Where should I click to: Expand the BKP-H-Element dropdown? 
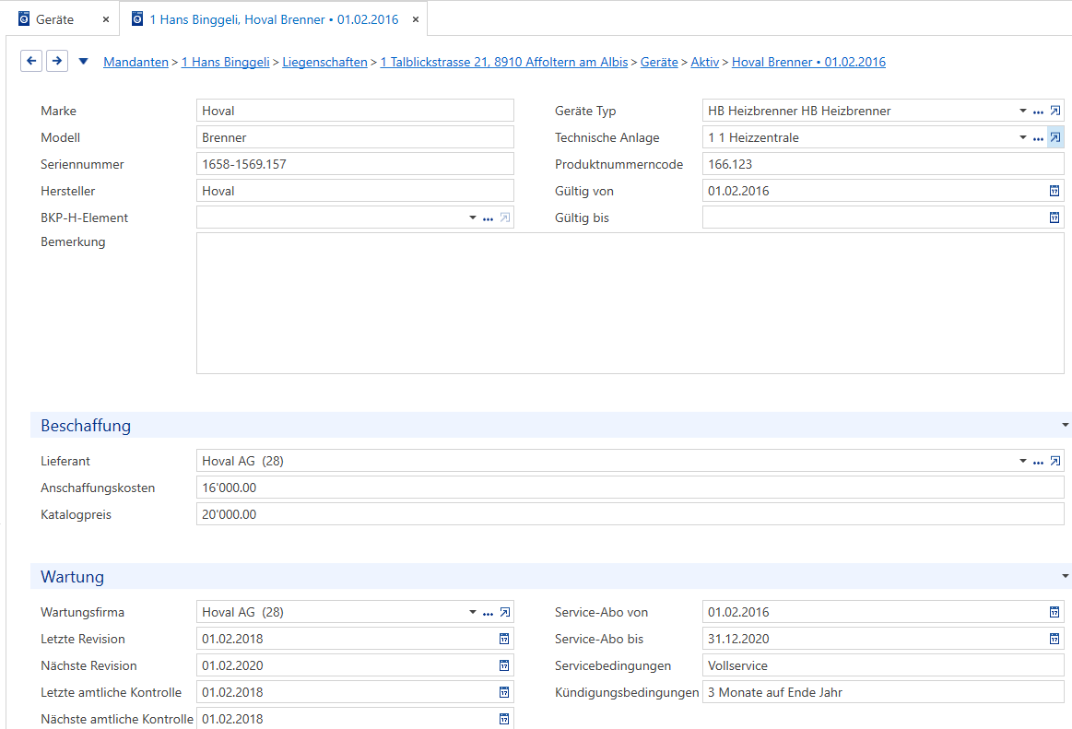point(472,217)
